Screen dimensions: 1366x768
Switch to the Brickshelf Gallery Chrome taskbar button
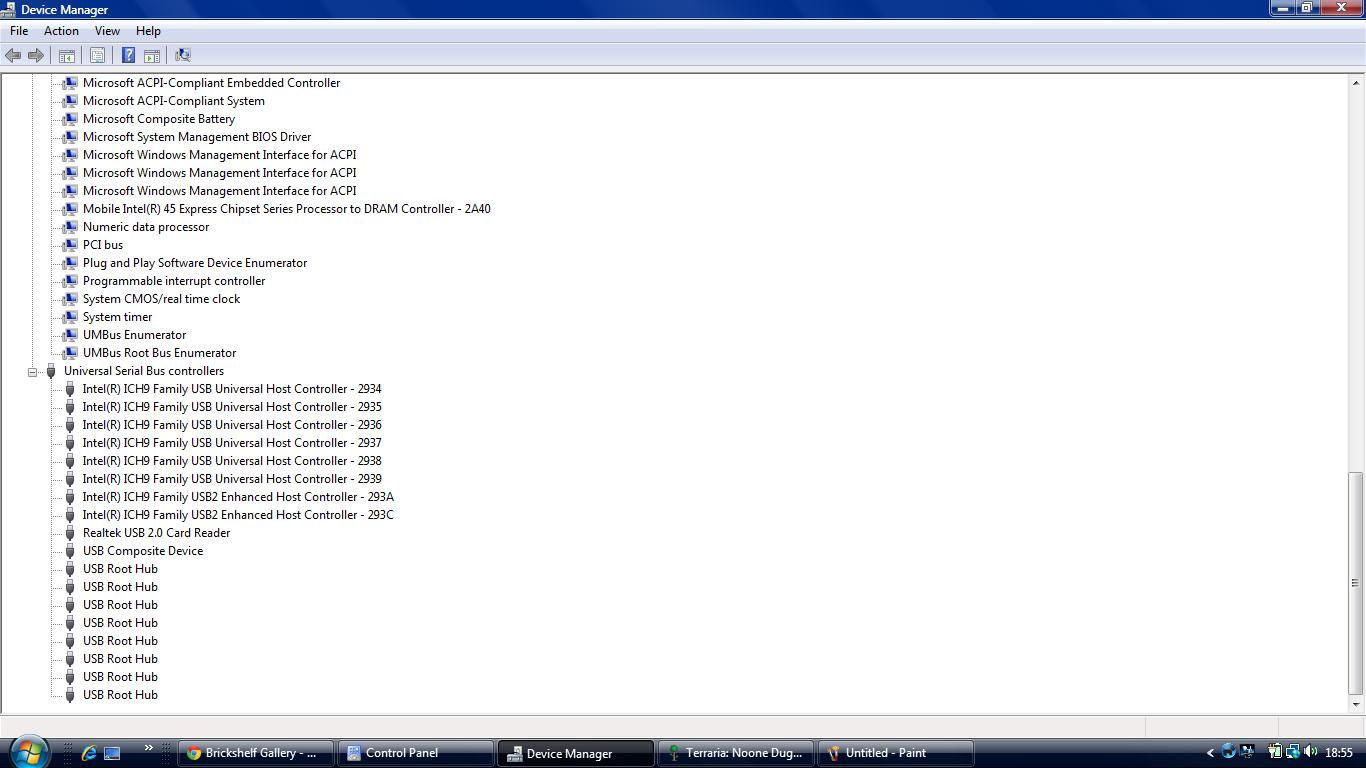pos(257,753)
